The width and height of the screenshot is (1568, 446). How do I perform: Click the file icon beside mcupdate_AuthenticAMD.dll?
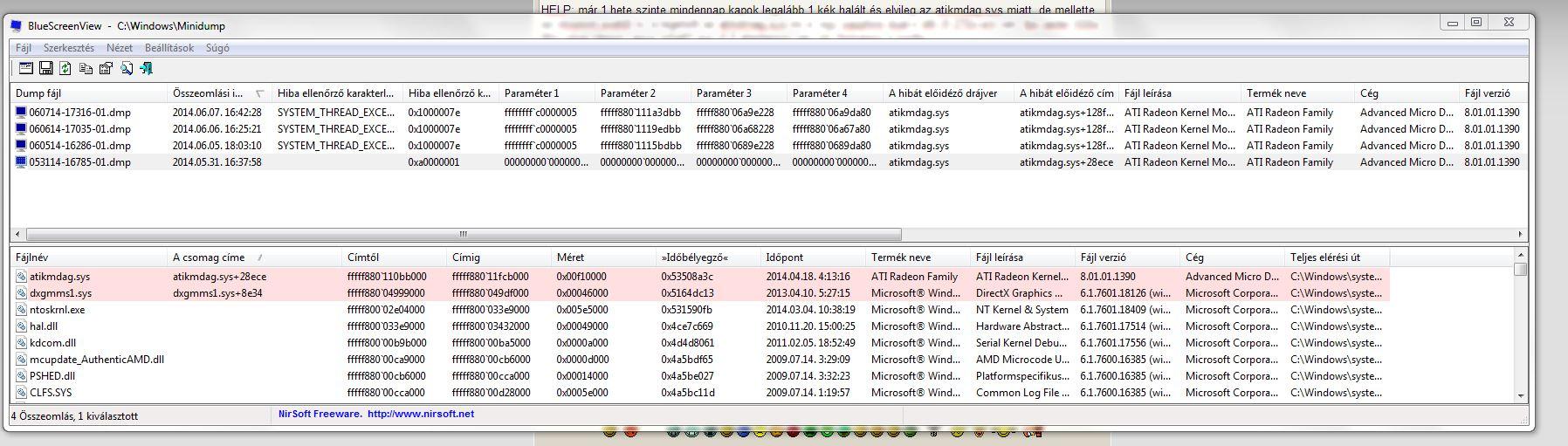pos(21,360)
